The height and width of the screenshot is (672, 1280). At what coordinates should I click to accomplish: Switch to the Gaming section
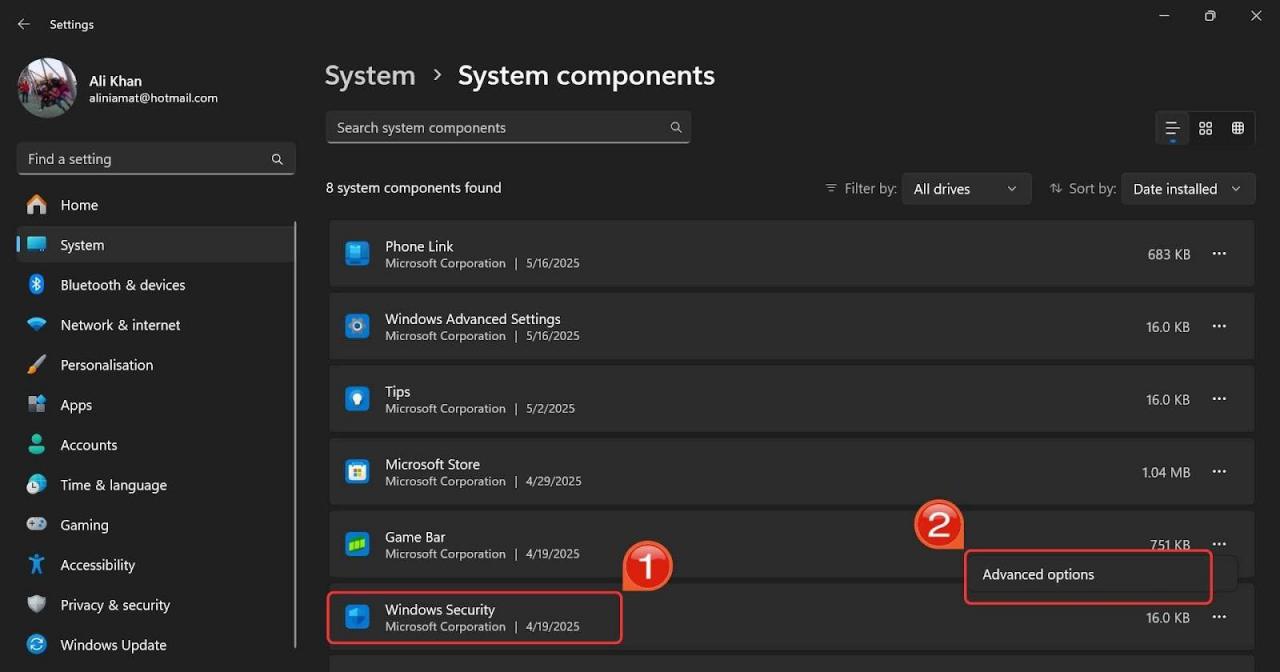83,524
